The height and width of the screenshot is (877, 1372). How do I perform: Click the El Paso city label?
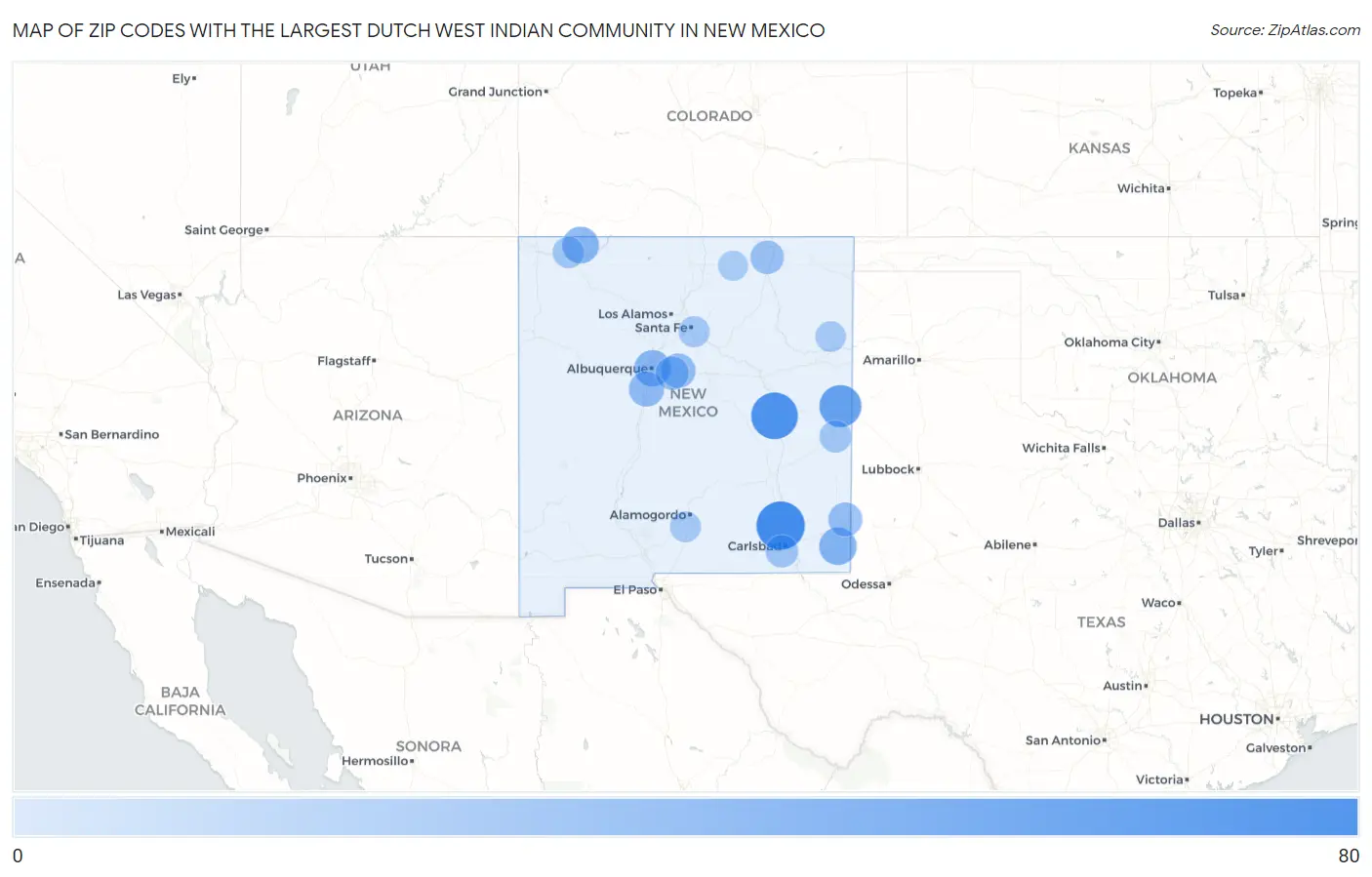pyautogui.click(x=636, y=589)
